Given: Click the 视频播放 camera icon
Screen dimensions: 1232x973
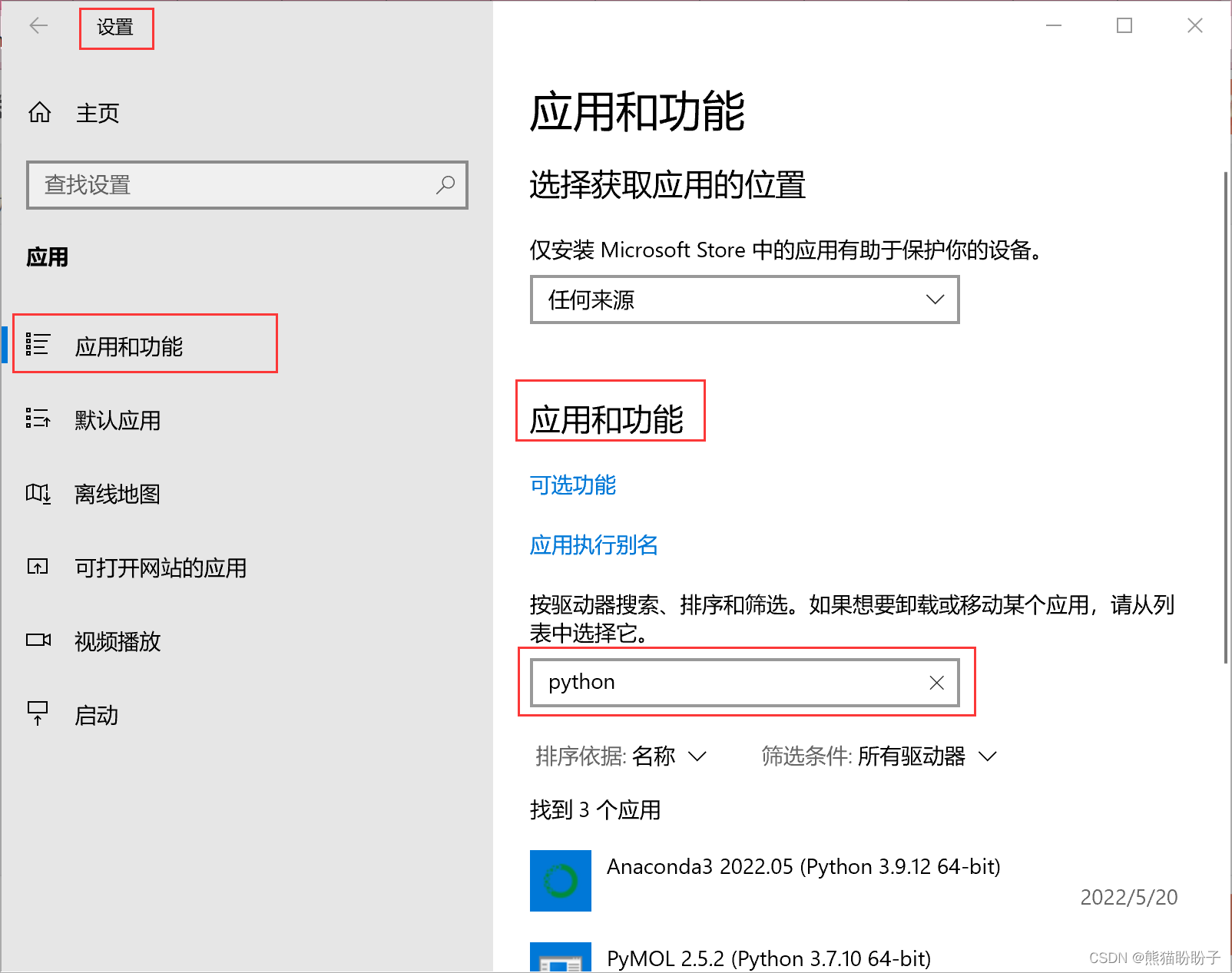Looking at the screenshot, I should point(38,640).
